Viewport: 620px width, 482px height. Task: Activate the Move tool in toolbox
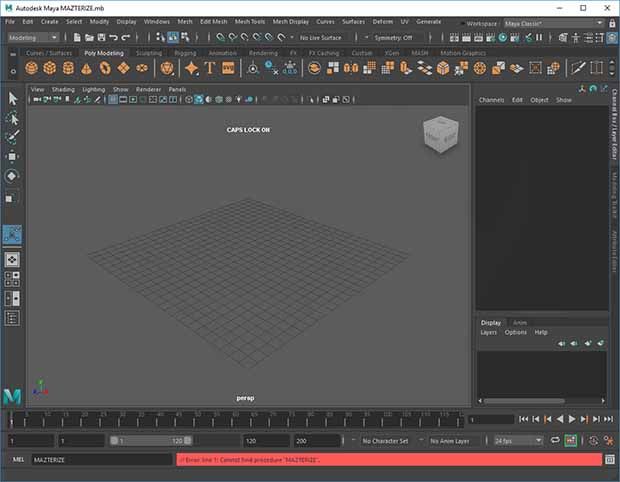(12, 157)
